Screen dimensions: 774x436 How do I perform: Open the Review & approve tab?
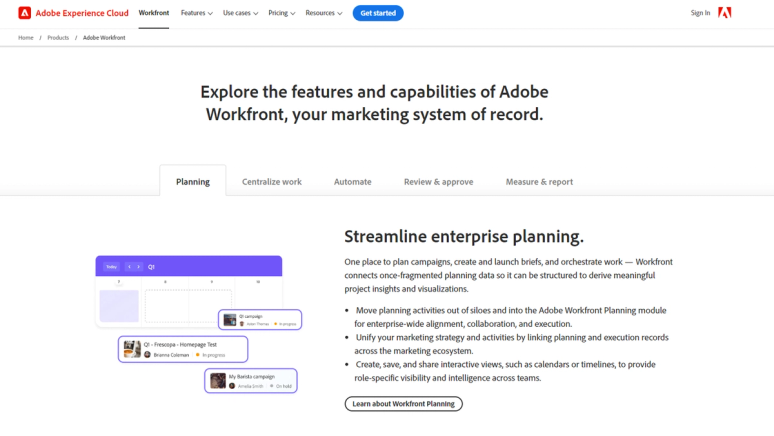click(438, 182)
